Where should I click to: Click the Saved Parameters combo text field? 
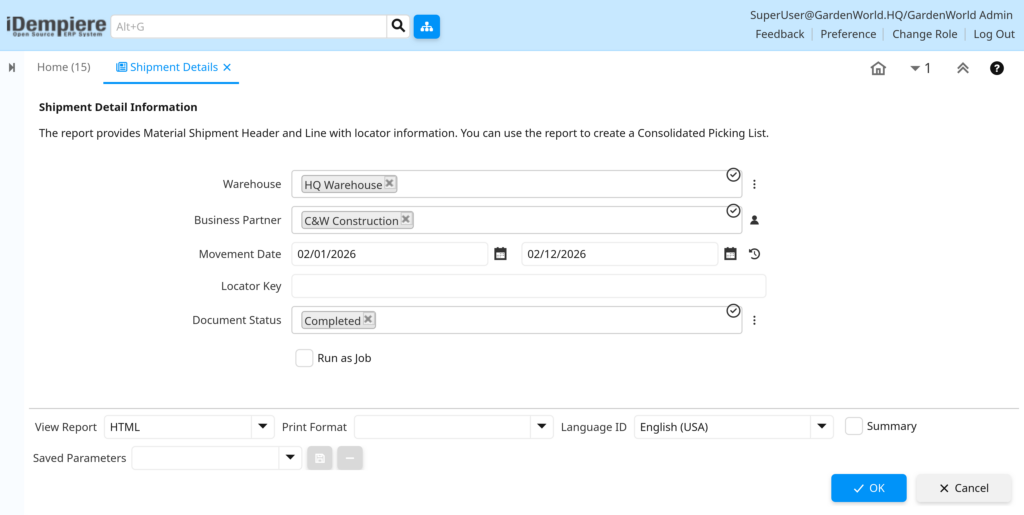click(x=205, y=458)
